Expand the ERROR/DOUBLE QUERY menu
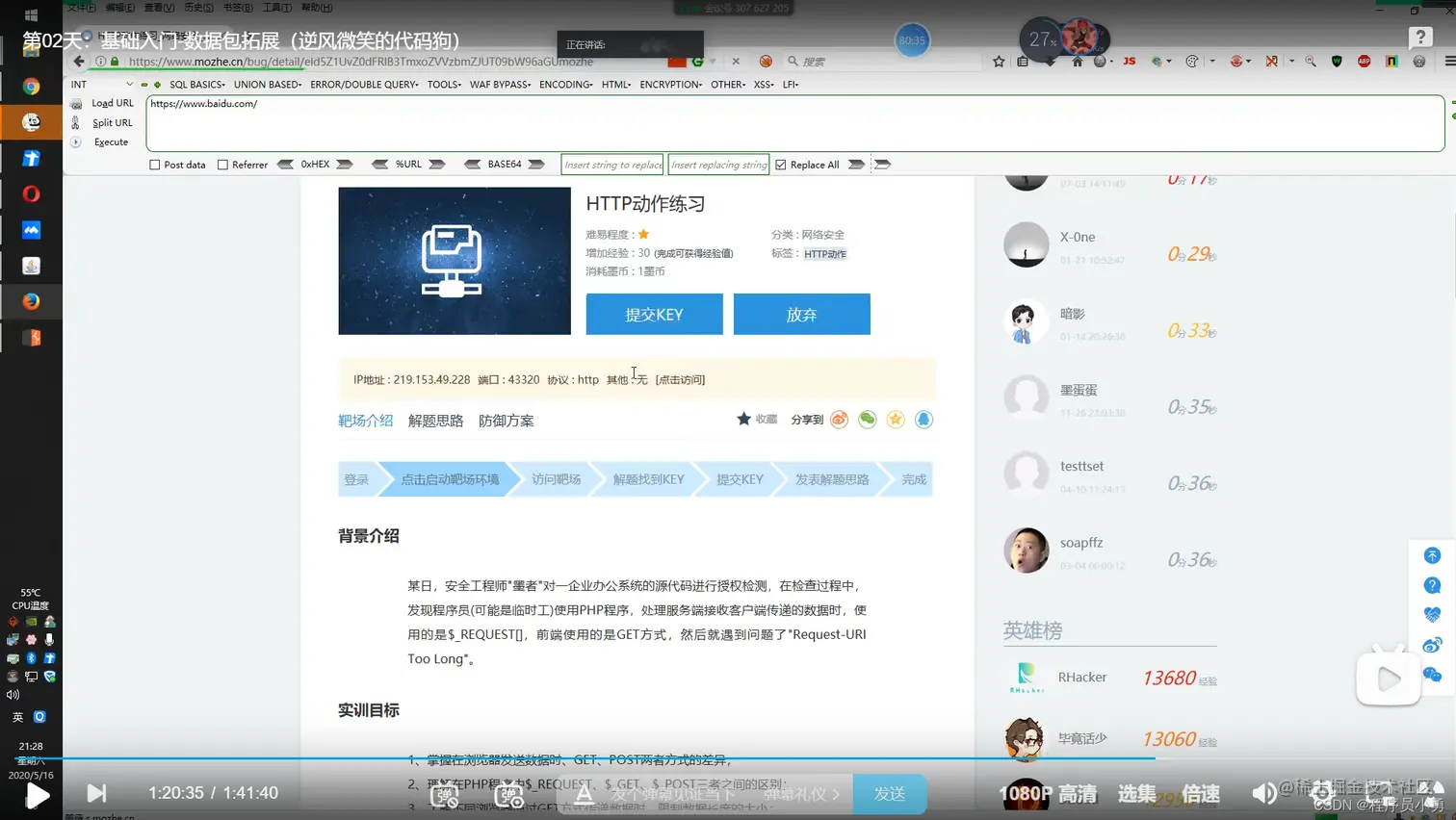The height and width of the screenshot is (820, 1456). [364, 85]
